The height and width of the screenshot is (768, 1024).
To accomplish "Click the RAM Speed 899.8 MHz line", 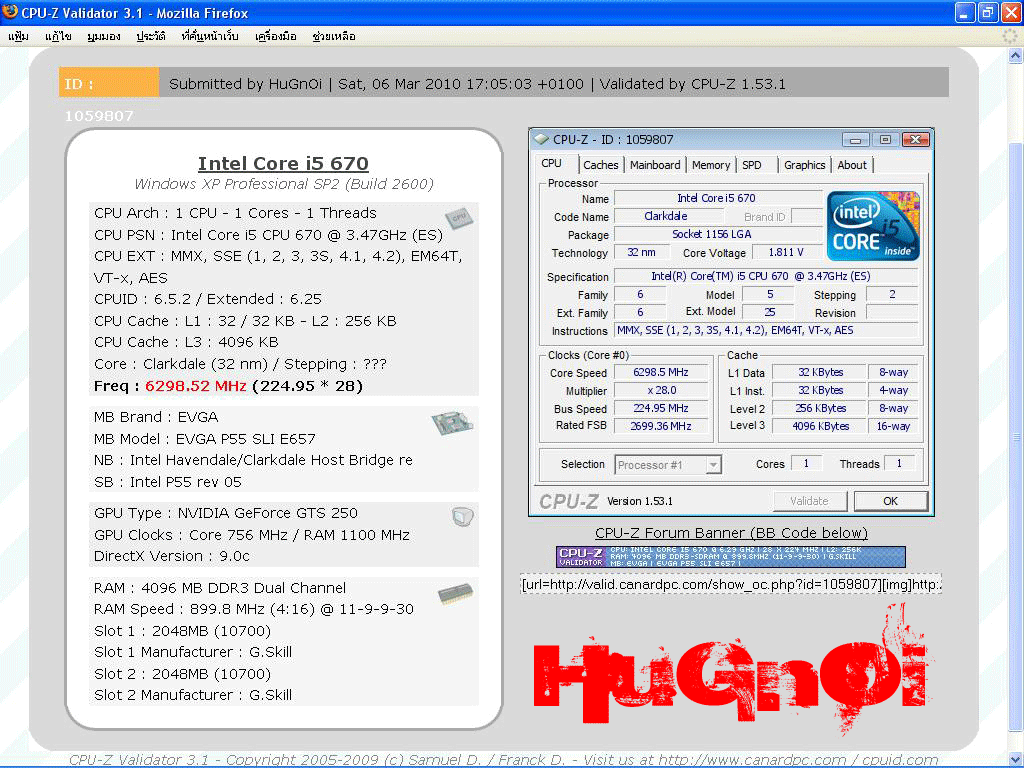I will pyautogui.click(x=254, y=609).
